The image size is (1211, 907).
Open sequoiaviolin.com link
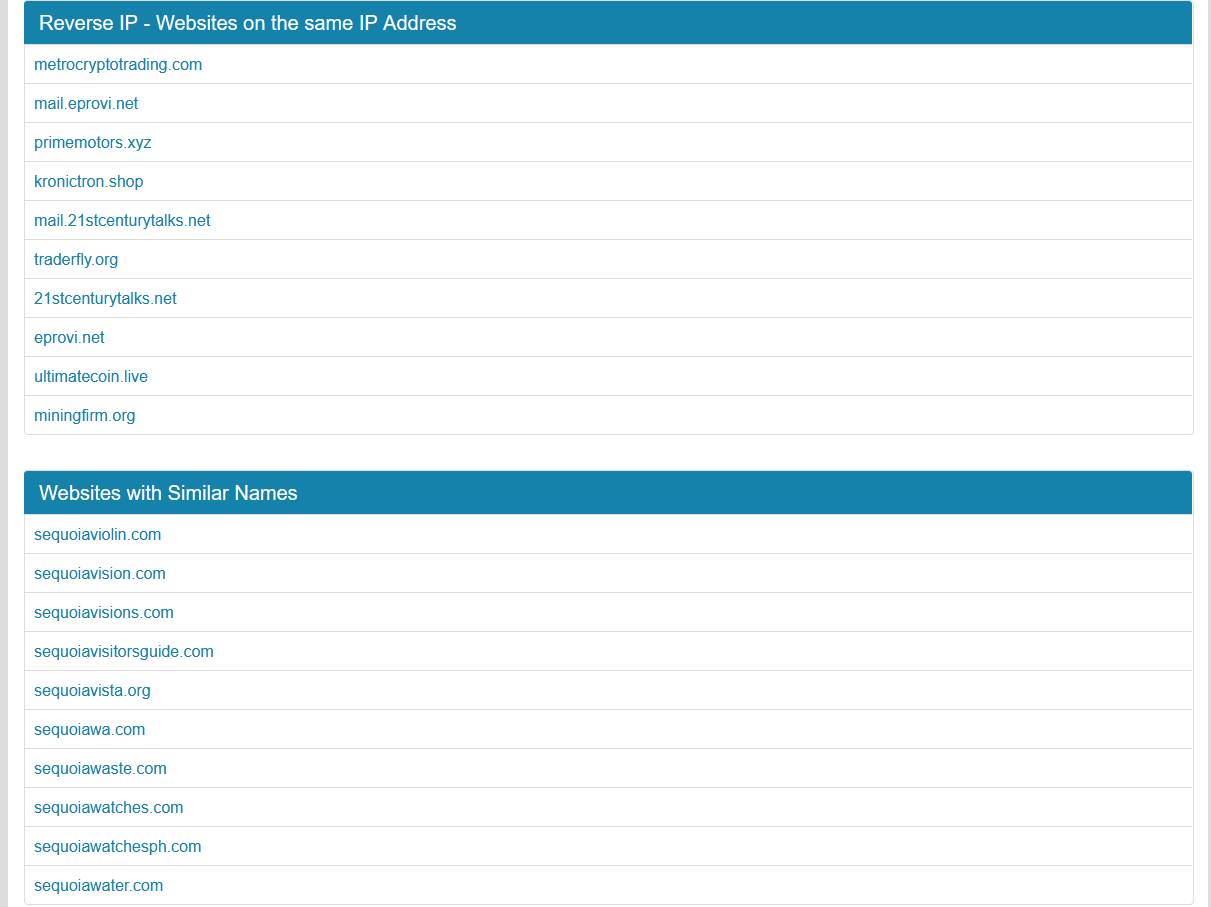coord(97,534)
